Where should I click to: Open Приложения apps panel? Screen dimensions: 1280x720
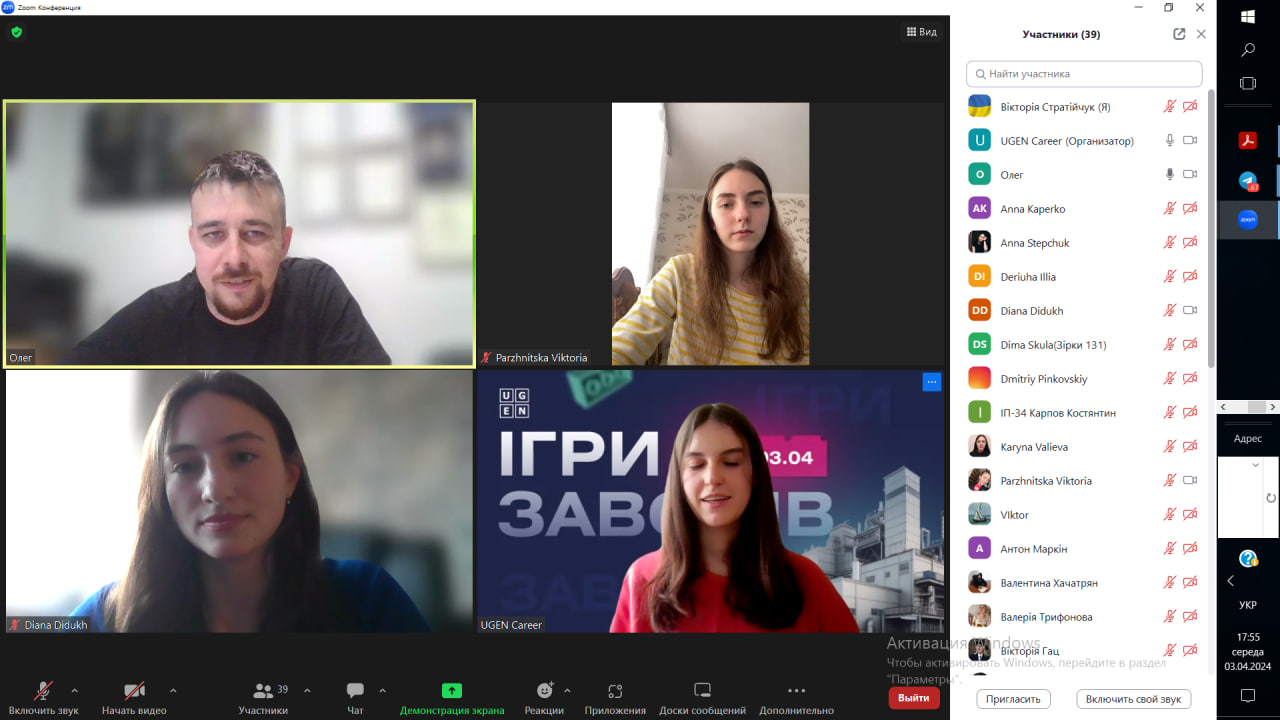615,697
